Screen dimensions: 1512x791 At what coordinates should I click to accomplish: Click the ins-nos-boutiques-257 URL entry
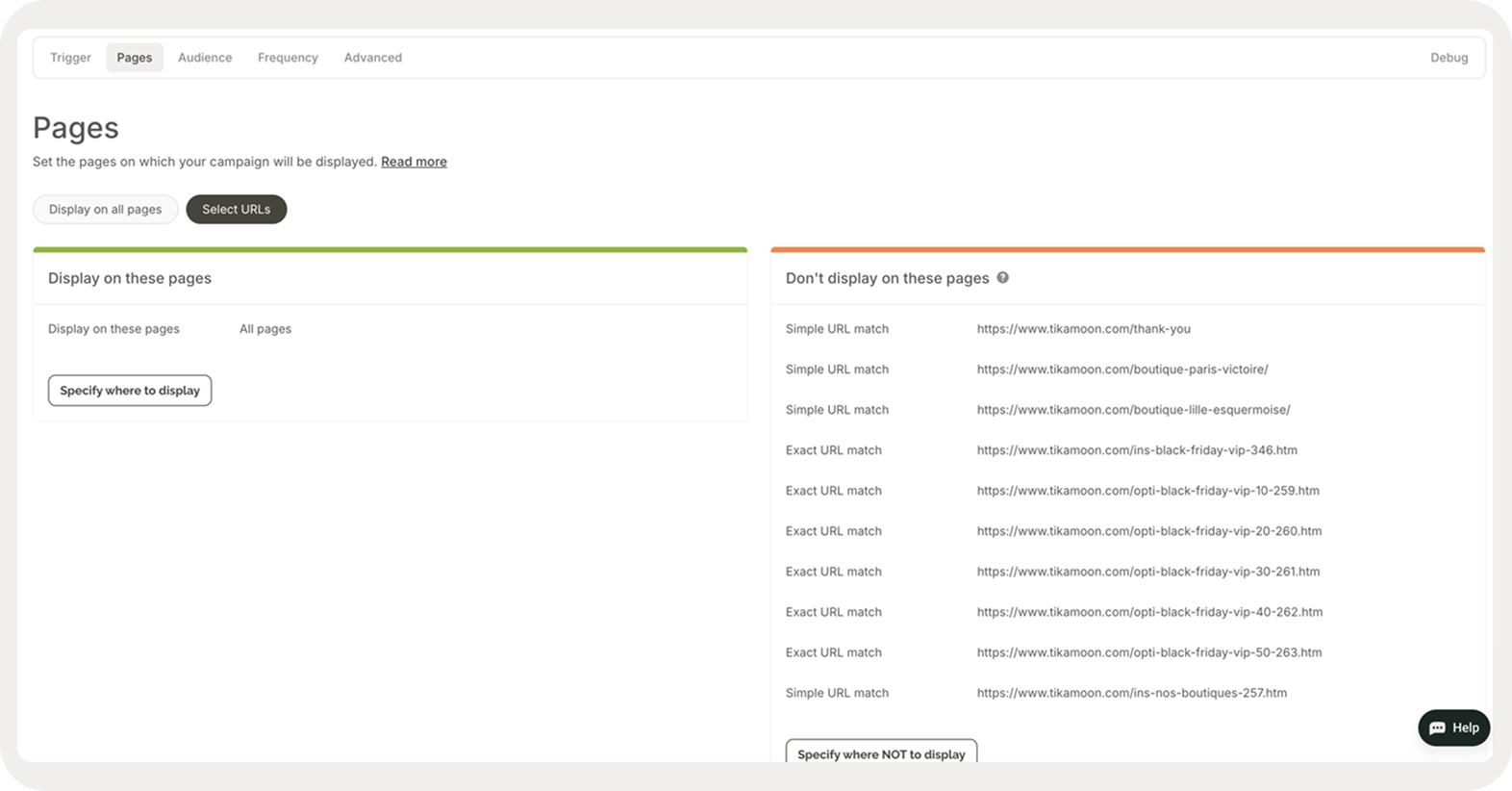(x=1131, y=693)
